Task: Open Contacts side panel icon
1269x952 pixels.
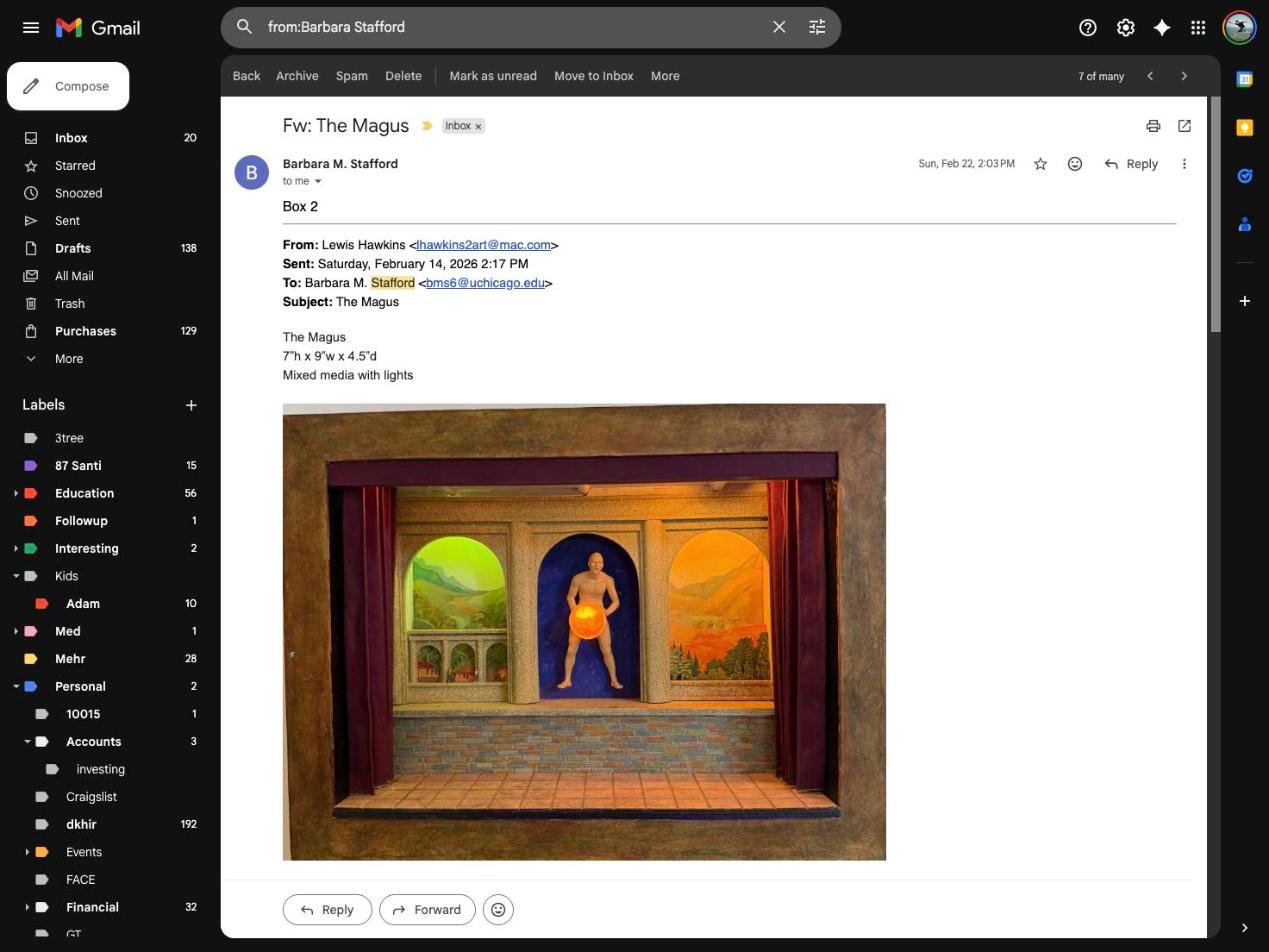Action: click(1245, 224)
